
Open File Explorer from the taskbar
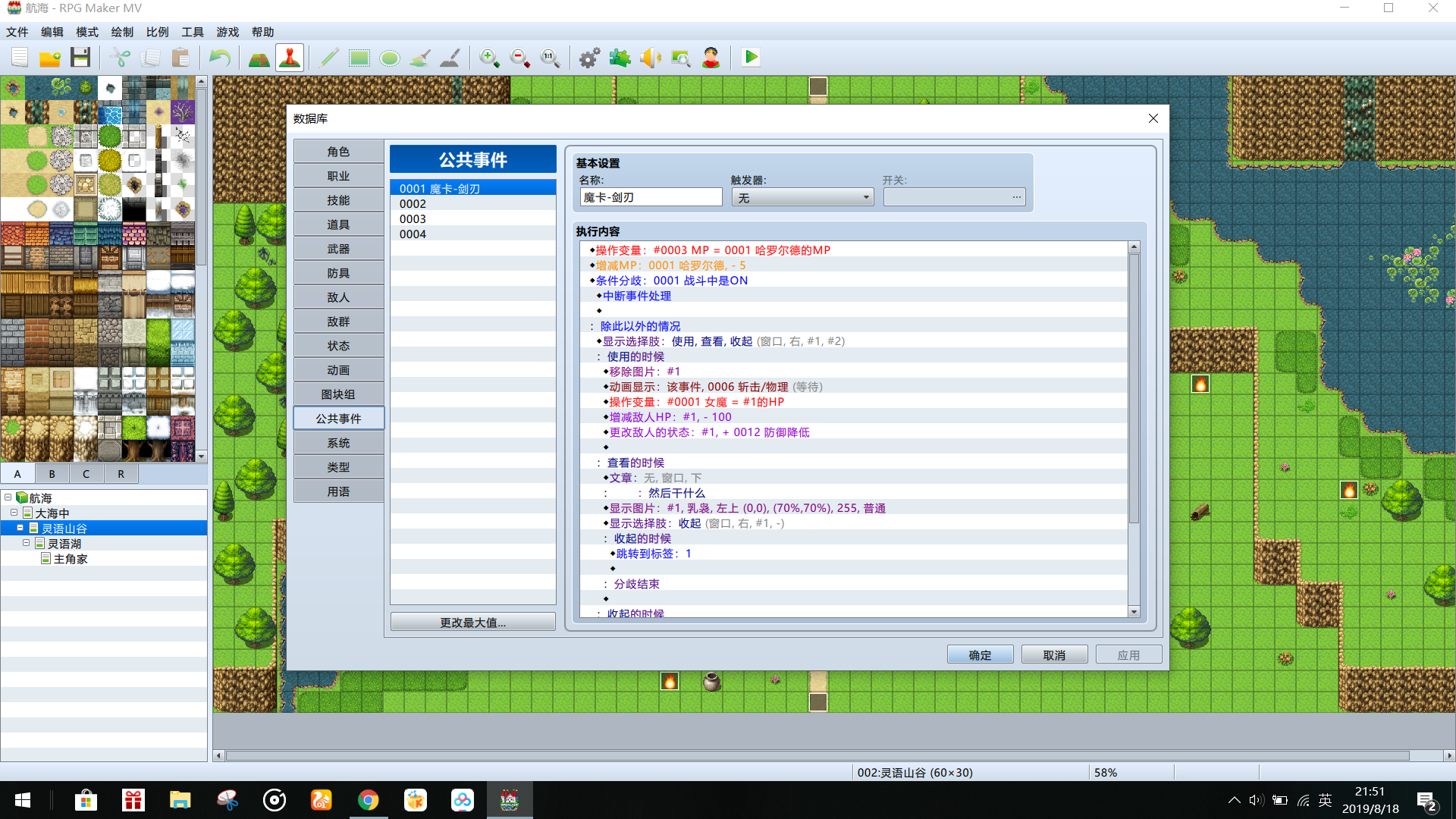tap(180, 800)
